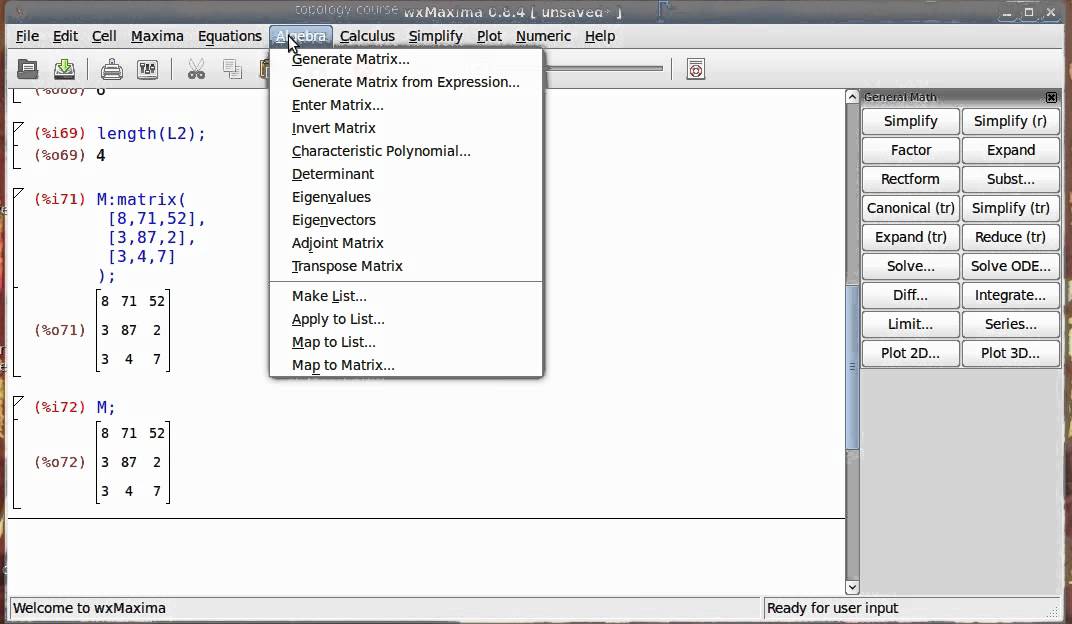Click the Simplify (r) button
The height and width of the screenshot is (624, 1072).
click(x=1010, y=121)
